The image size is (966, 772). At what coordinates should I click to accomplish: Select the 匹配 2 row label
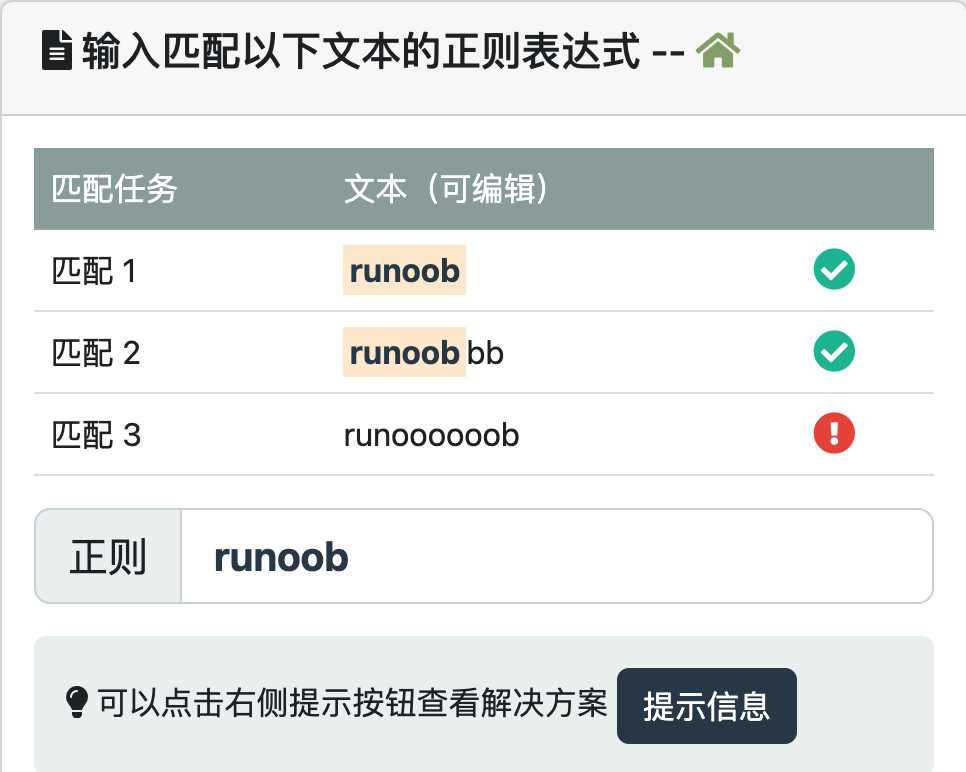95,353
